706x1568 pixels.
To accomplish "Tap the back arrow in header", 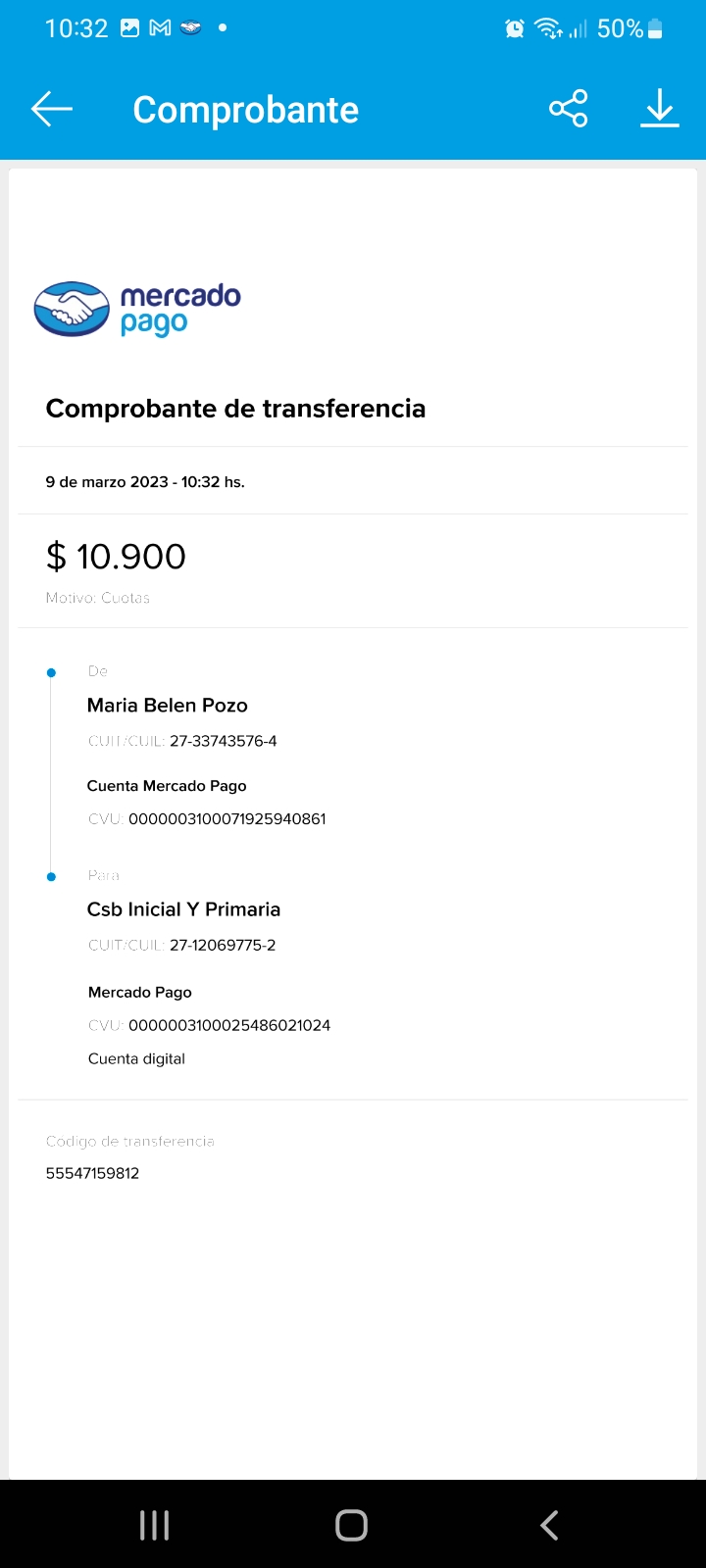I will [x=52, y=109].
